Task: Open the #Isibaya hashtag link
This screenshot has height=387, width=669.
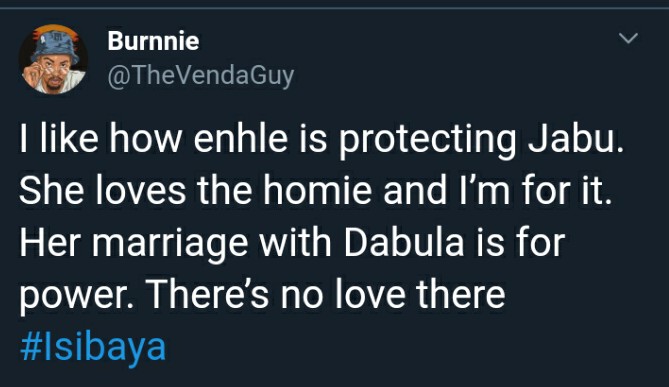Action: coord(93,348)
